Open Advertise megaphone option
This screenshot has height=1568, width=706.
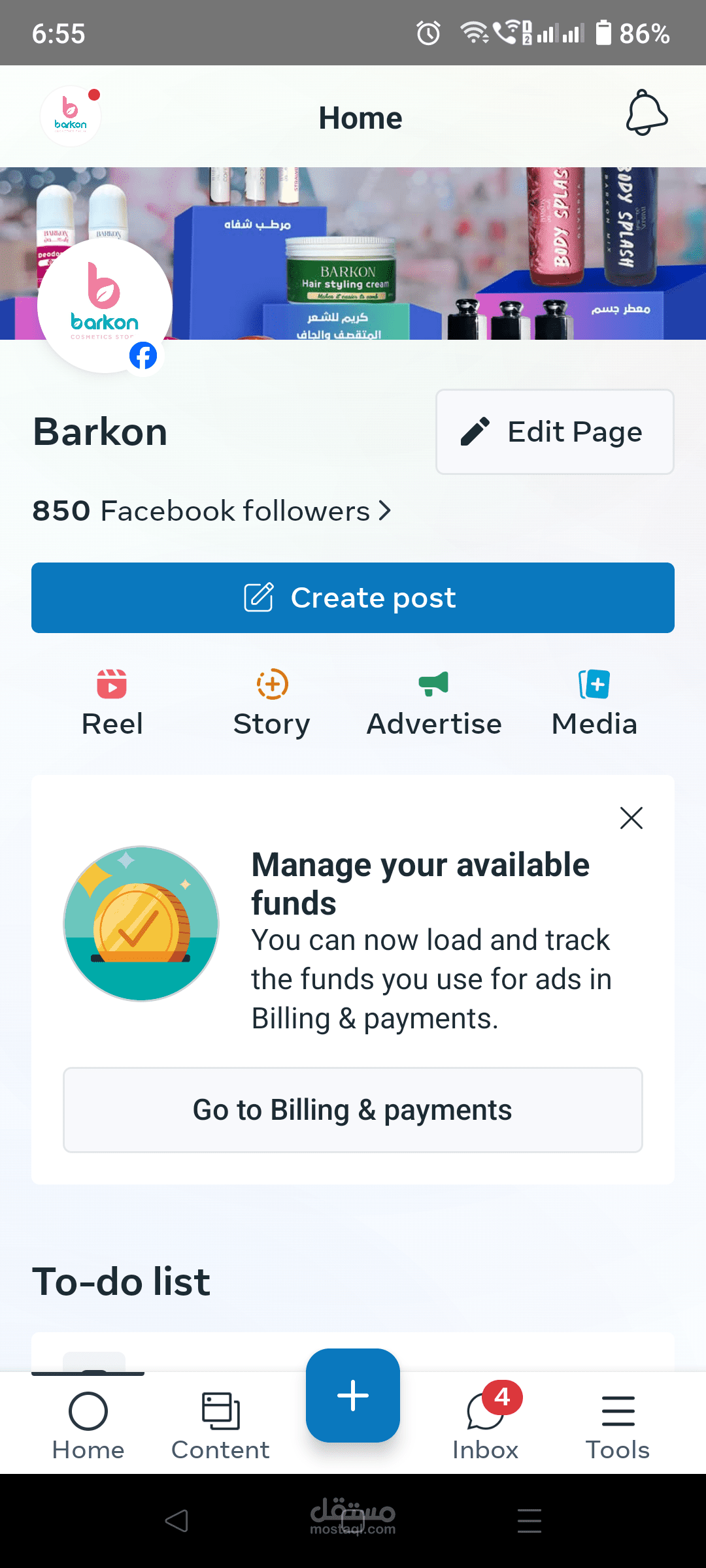click(434, 704)
